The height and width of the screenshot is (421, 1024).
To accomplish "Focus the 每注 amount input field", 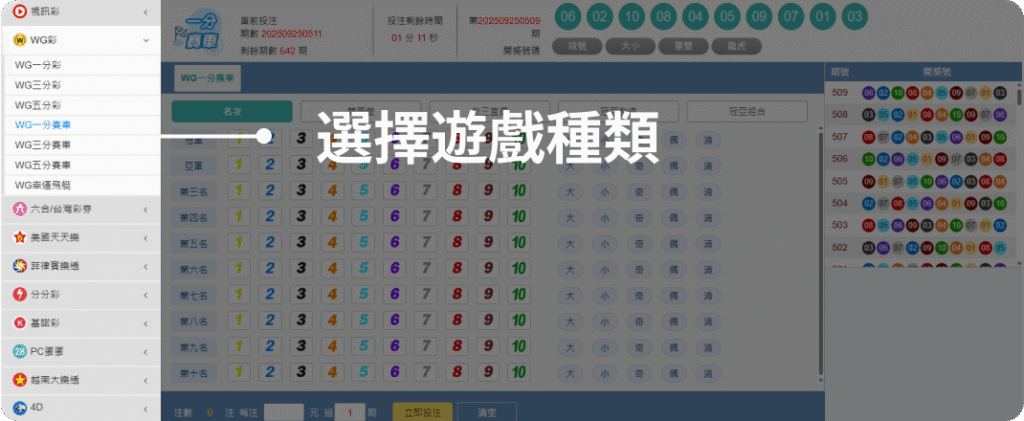I will click(283, 413).
